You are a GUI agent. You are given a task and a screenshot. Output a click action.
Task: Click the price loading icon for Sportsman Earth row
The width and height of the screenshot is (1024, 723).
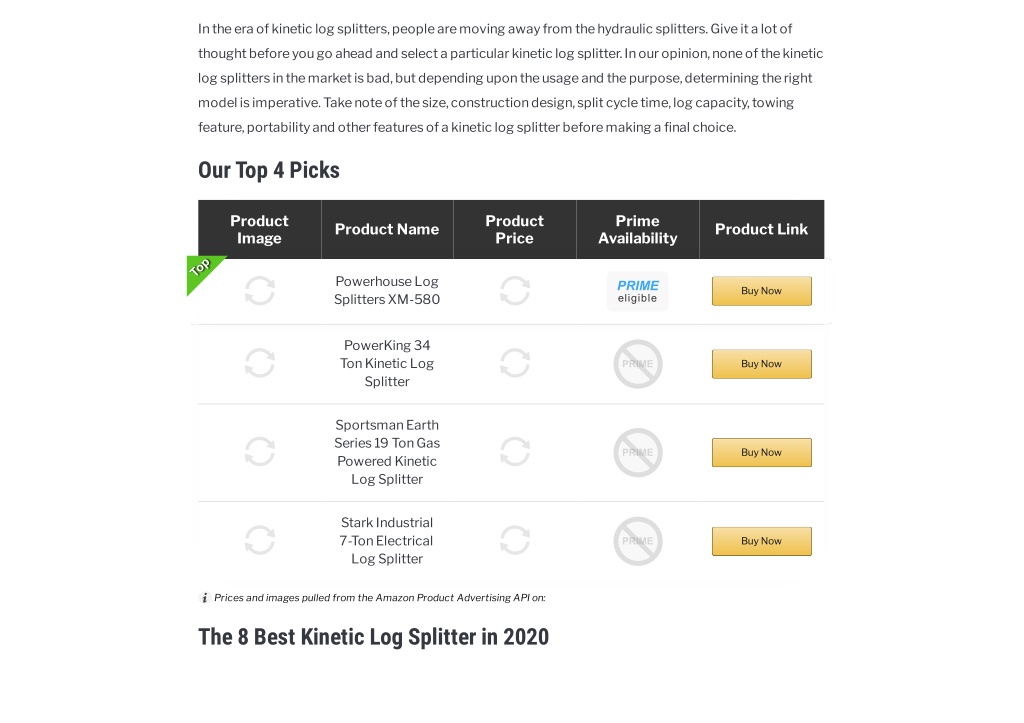pyautogui.click(x=515, y=452)
